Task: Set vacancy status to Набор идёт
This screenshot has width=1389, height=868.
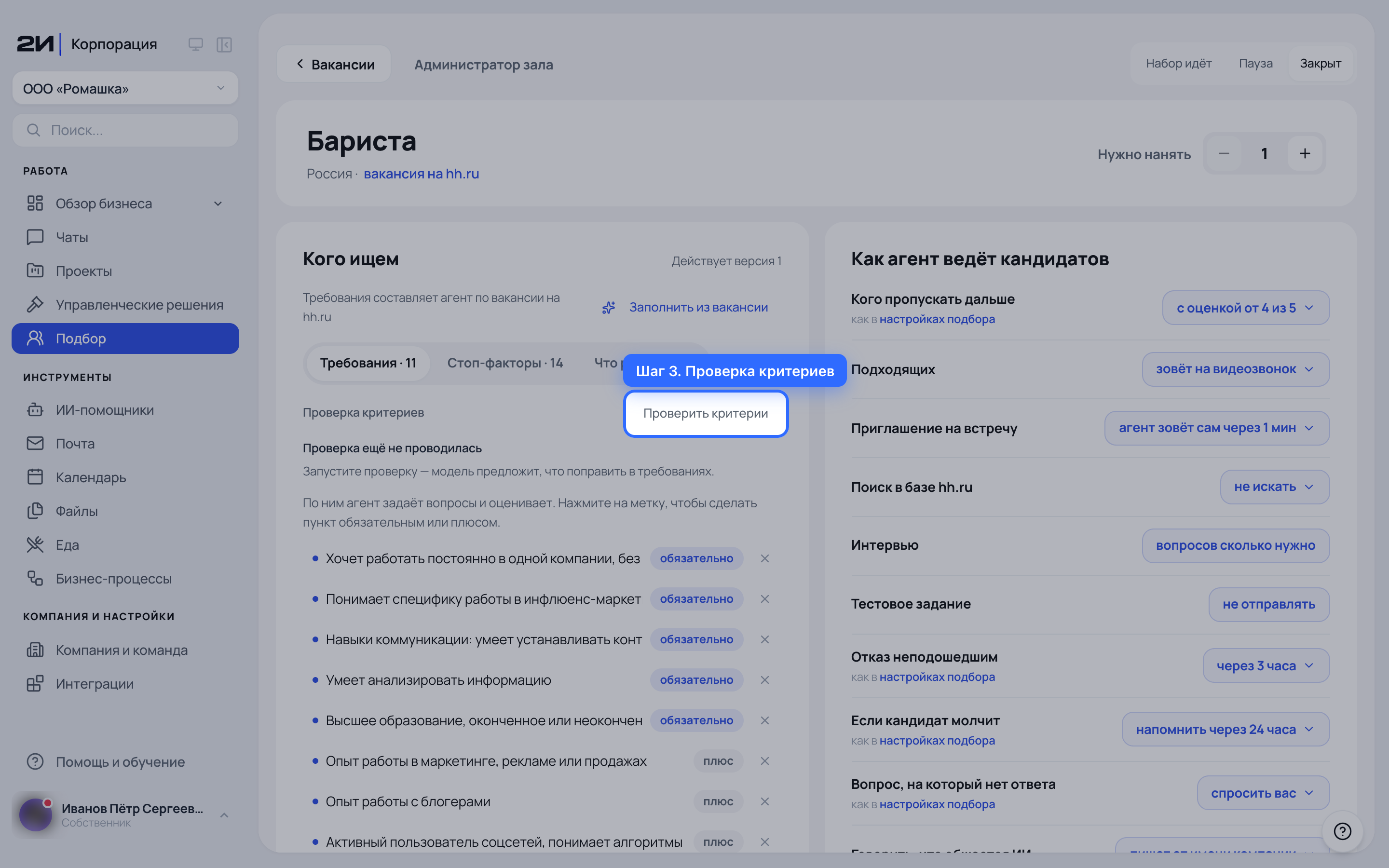Action: click(x=1178, y=64)
